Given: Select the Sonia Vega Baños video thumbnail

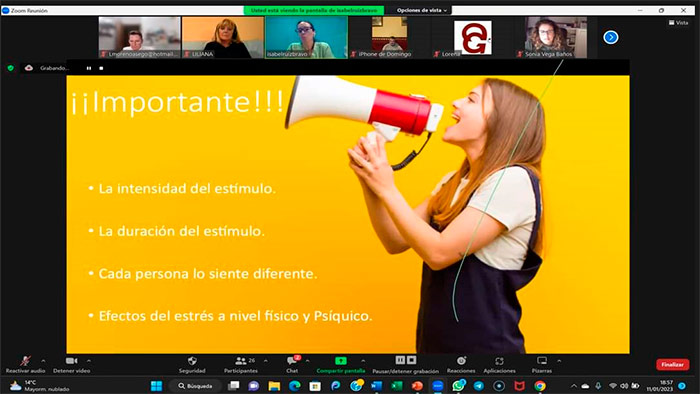Looking at the screenshot, I should coord(555,37).
